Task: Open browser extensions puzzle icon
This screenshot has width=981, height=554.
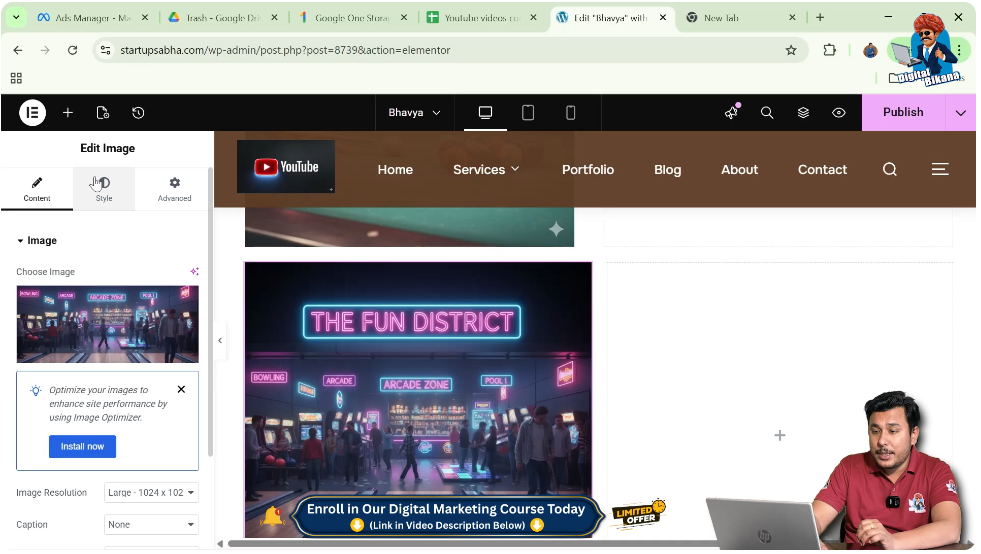Action: (830, 50)
